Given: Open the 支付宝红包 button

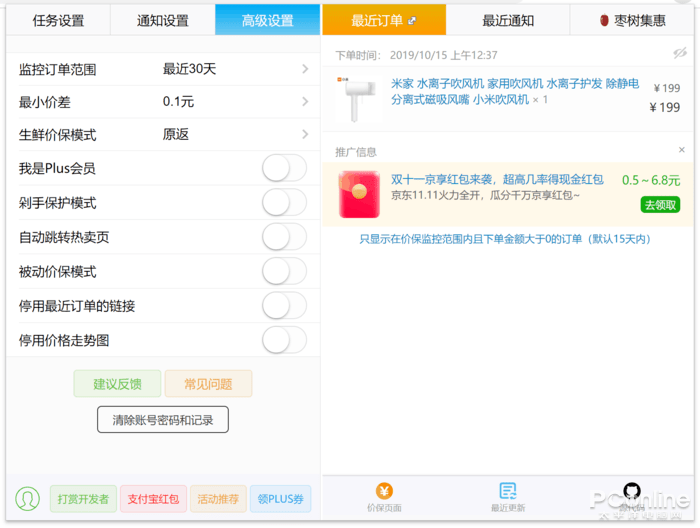Looking at the screenshot, I should (153, 499).
